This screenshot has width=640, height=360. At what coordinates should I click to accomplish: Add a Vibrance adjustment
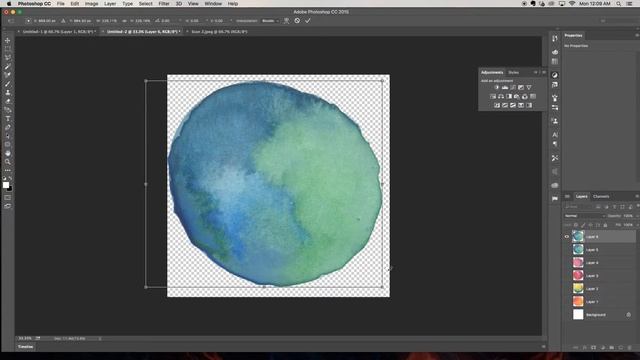point(529,87)
